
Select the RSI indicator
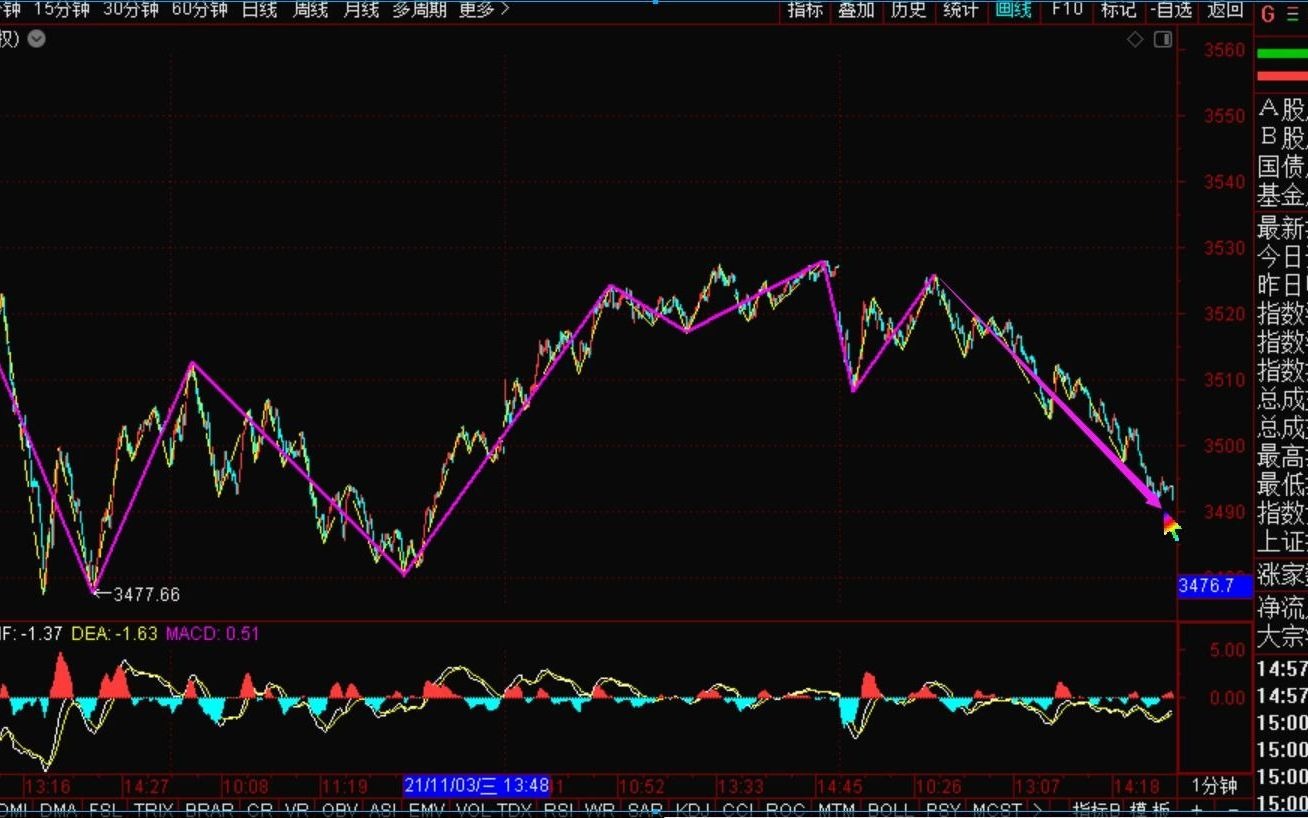558,809
